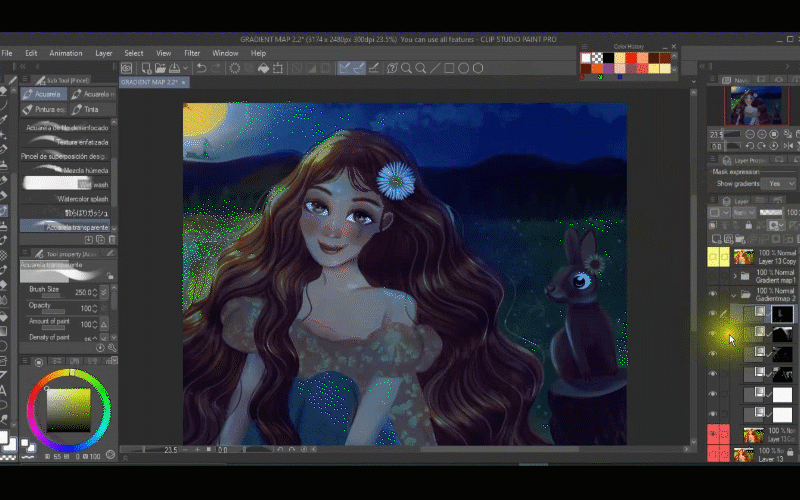Click the Undo arrow in the toolbar
This screenshot has height=500, width=800.
pos(201,68)
